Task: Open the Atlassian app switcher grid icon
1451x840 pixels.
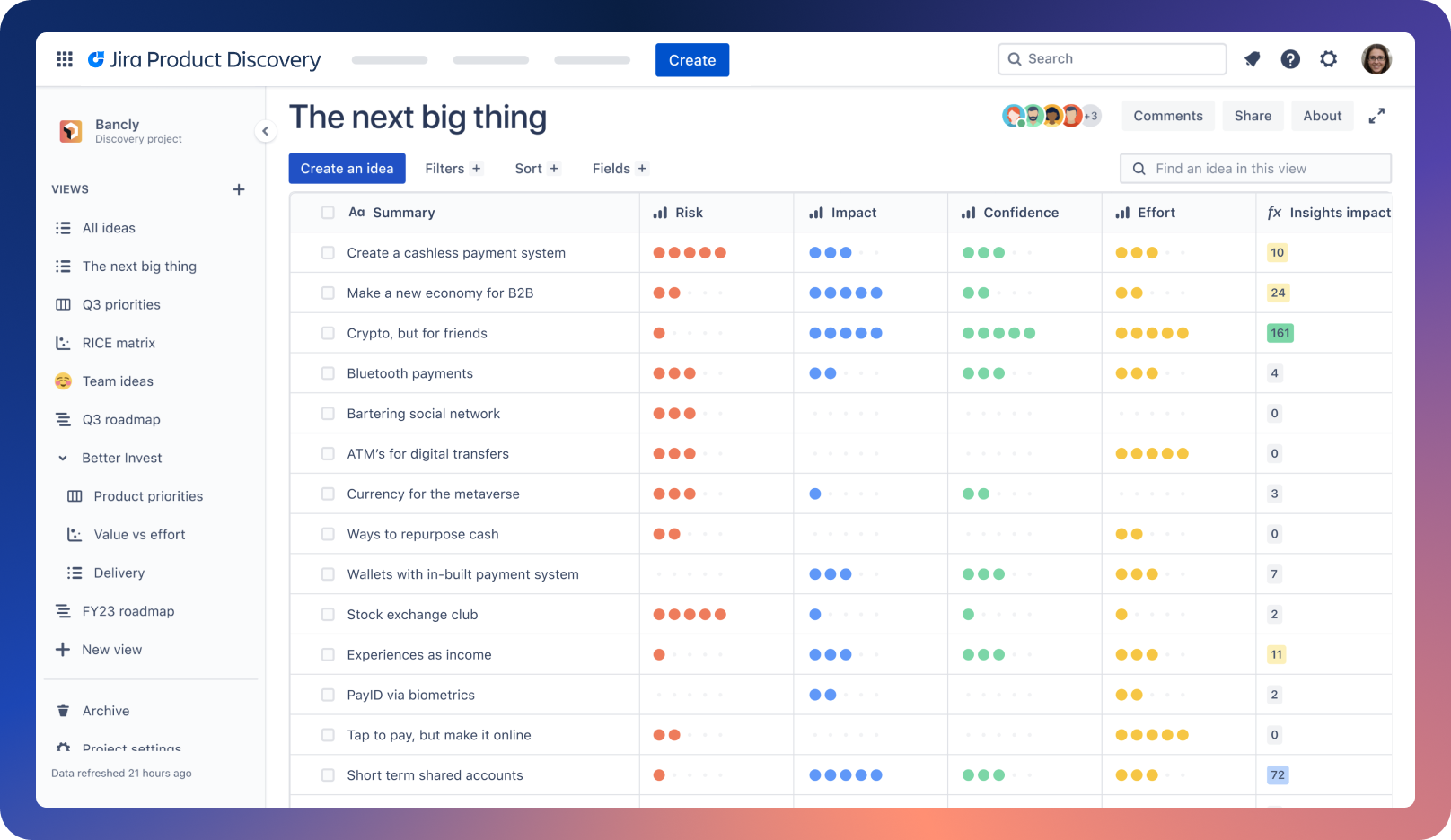Action: 64,59
